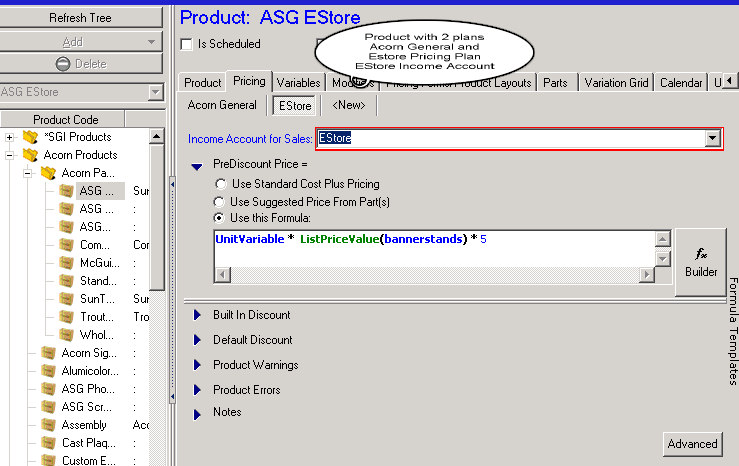Image resolution: width=739 pixels, height=466 pixels.
Task: Click the Advanced button
Action: [x=692, y=444]
